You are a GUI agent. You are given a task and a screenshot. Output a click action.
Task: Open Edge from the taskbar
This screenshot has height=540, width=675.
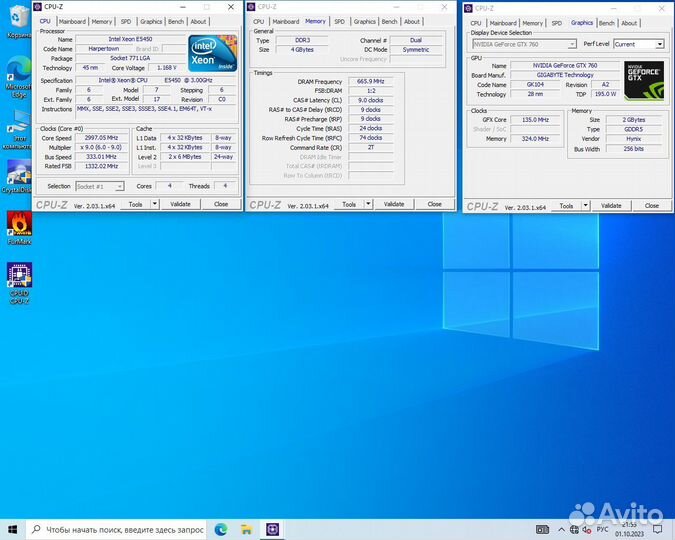tap(221, 529)
